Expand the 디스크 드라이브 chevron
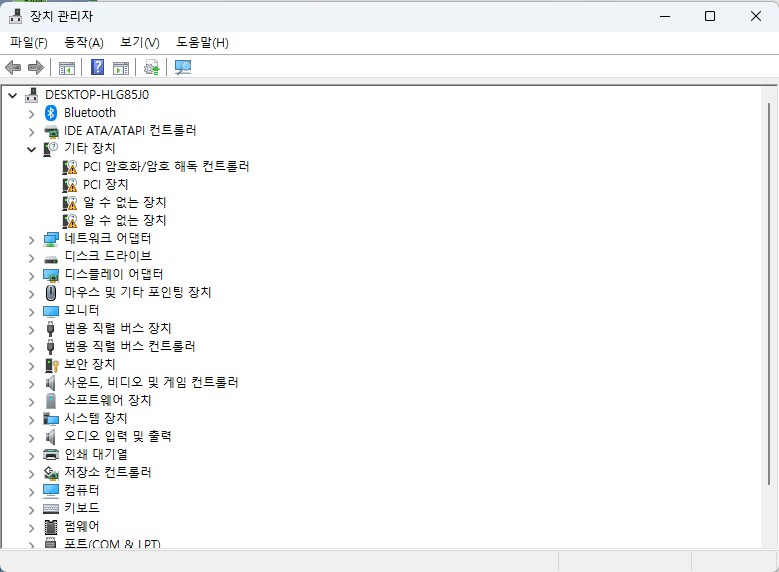Screen dimensions: 779x572 [x=31, y=258]
